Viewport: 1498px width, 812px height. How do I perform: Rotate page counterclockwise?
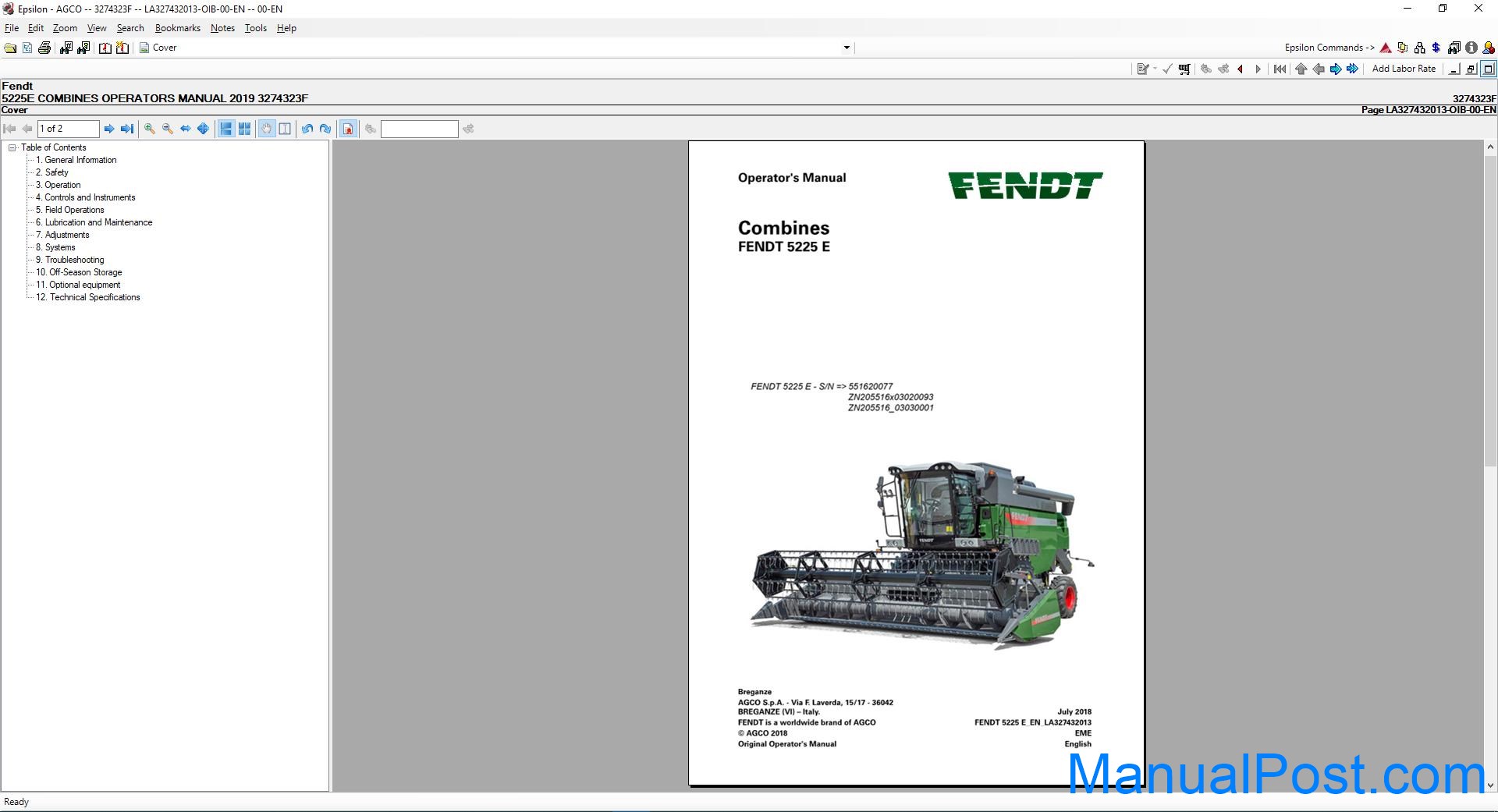(x=307, y=129)
